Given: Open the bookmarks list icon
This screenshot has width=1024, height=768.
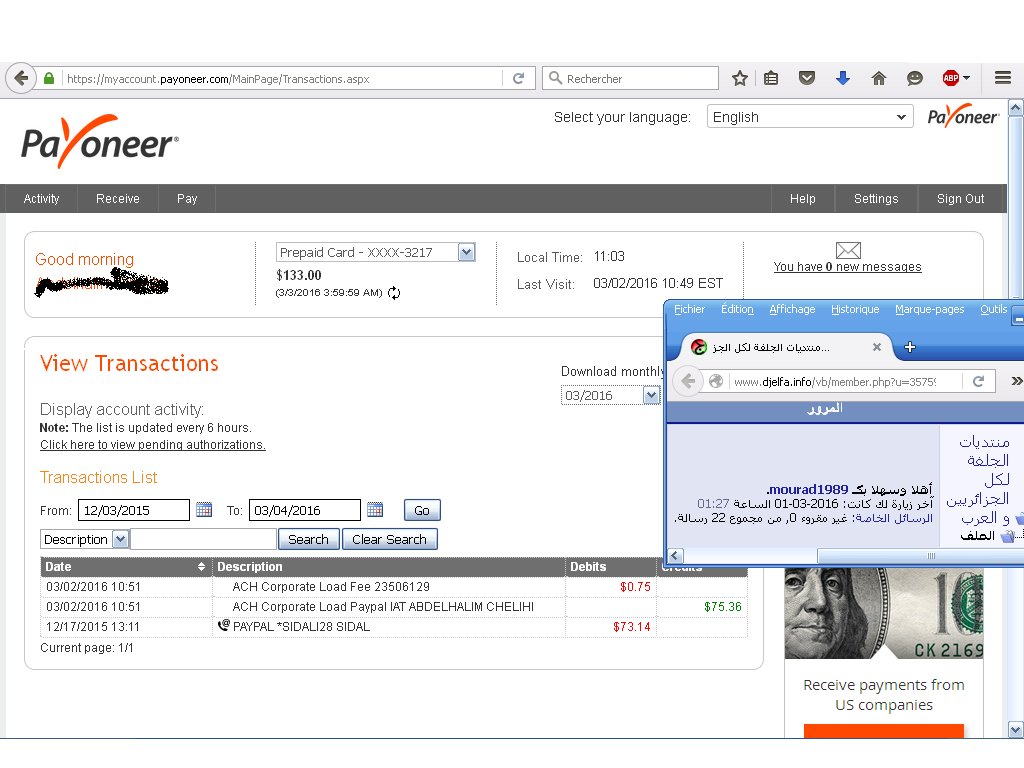Looking at the screenshot, I should coord(771,78).
